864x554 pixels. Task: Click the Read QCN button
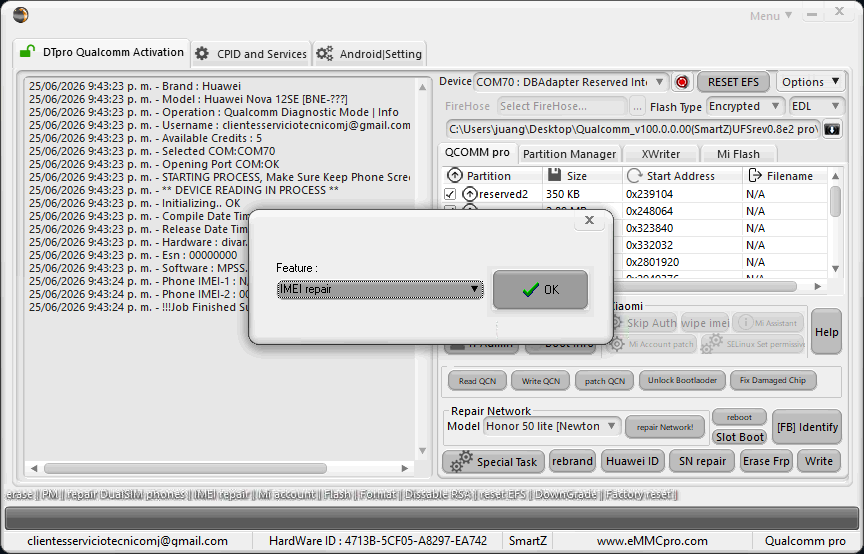pos(477,381)
